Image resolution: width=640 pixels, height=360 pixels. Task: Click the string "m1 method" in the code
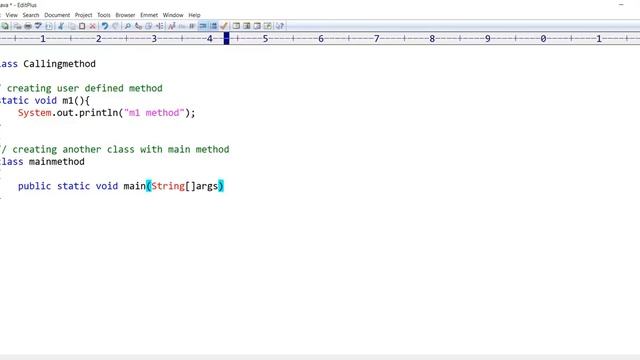click(x=154, y=113)
